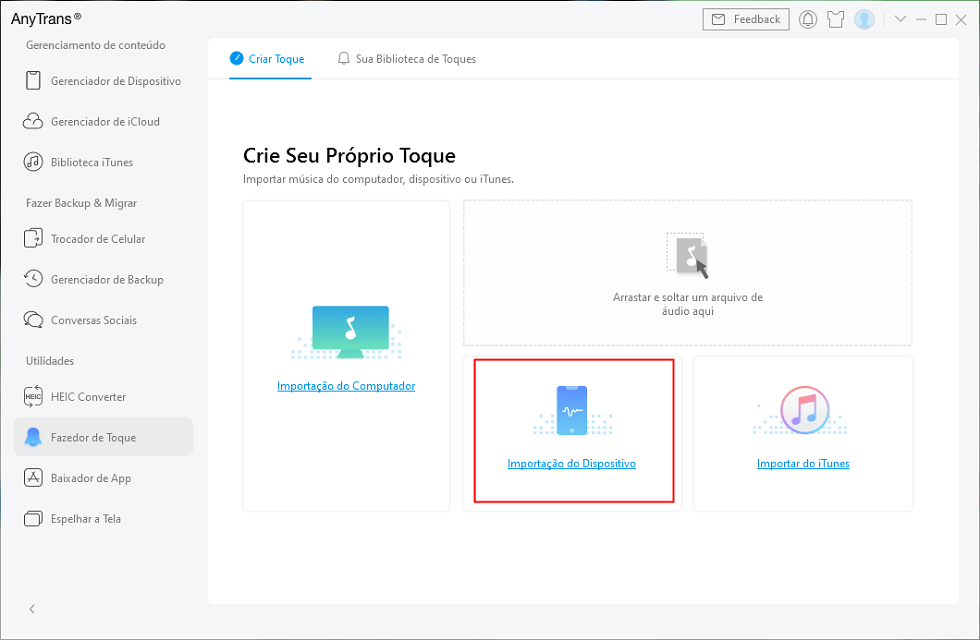Open HEIC Converter menu item
980x640 pixels.
point(103,396)
